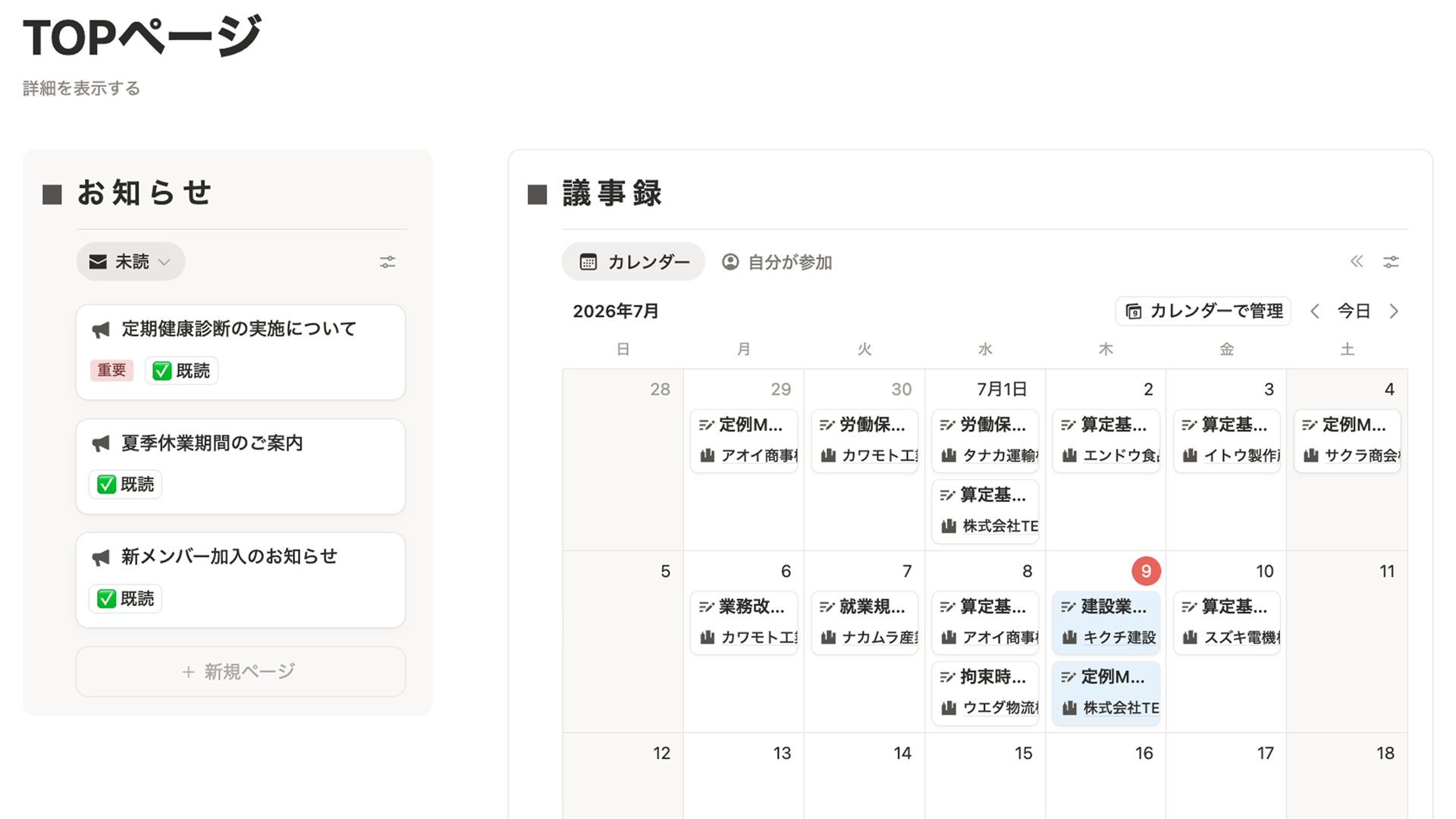This screenshot has width=1456, height=819.
Task: Open July 9 定例M... 株式会社TE entry
Action: [x=1106, y=693]
